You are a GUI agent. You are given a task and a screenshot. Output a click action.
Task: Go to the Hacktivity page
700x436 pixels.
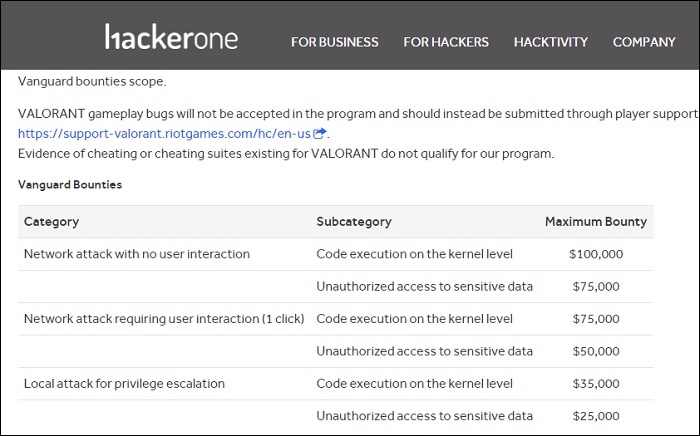550,42
